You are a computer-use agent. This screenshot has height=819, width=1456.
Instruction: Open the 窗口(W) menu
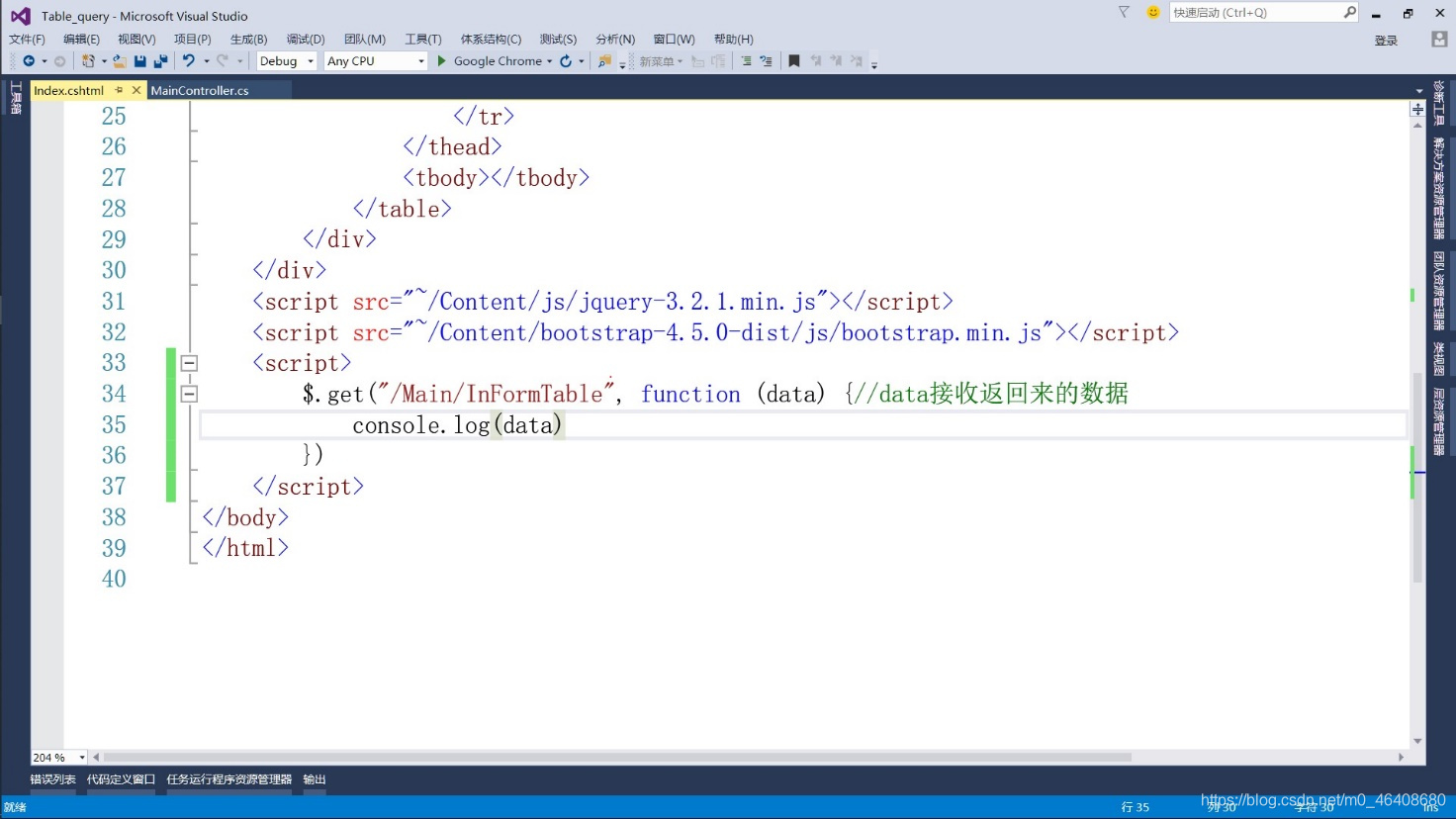[674, 39]
